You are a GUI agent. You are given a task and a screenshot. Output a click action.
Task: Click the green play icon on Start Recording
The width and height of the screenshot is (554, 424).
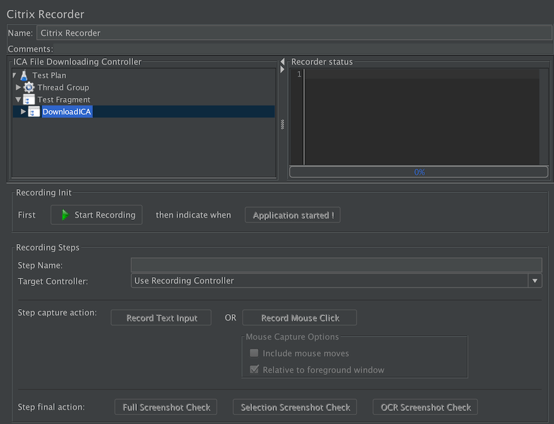65,215
